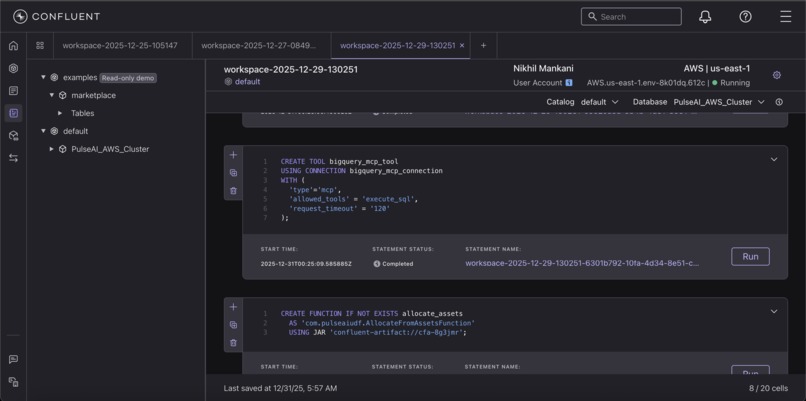
Task: Expand the PulseAI_AWS_Cluster tree node
Action: pos(51,149)
